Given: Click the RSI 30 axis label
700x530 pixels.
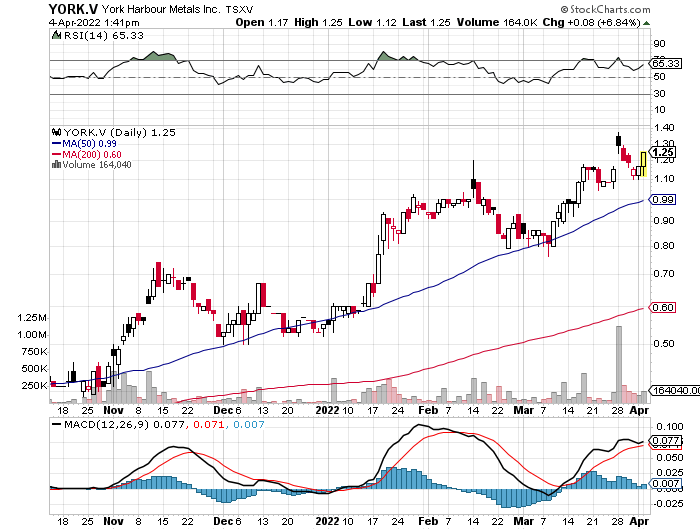Looking at the screenshot, I should [x=659, y=94].
